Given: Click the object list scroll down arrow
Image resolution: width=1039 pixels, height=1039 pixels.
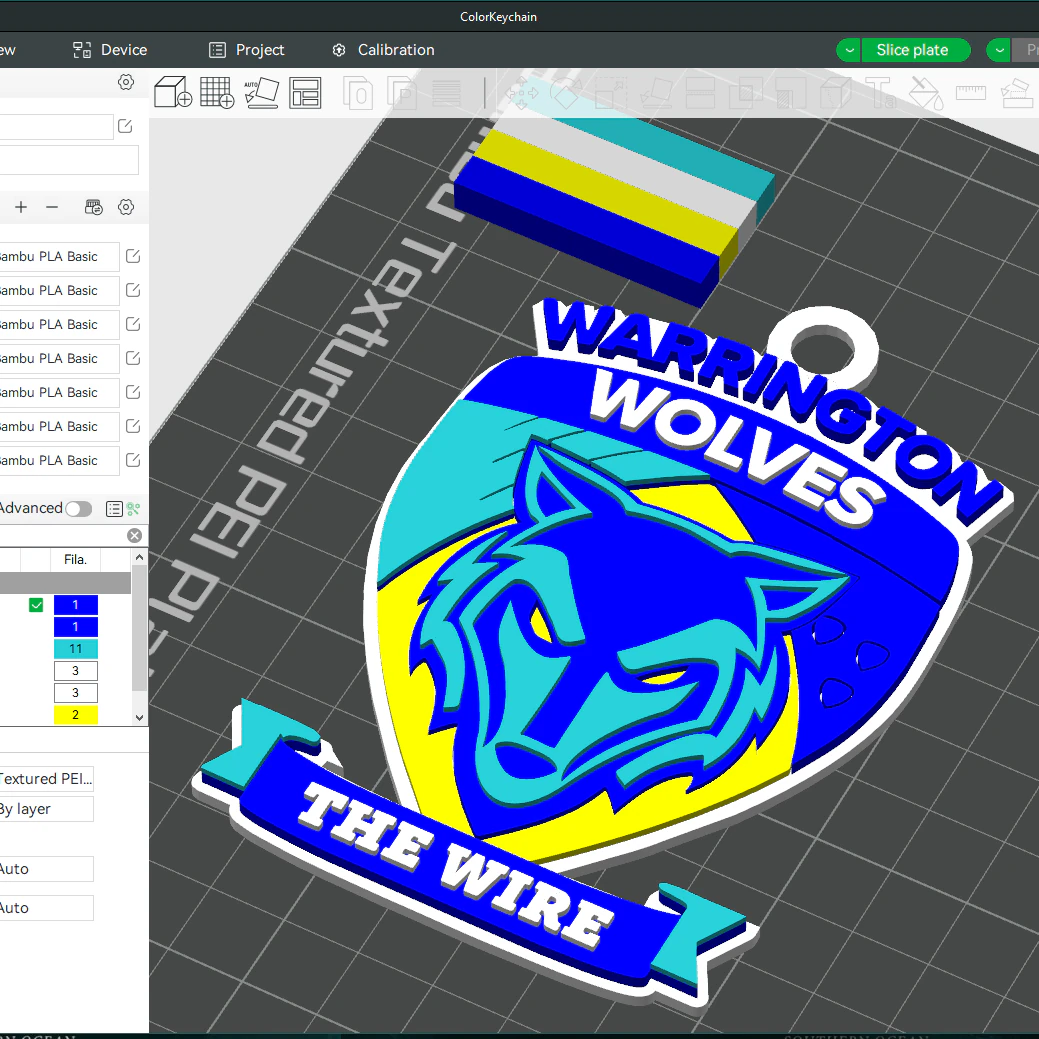Looking at the screenshot, I should click(139, 717).
